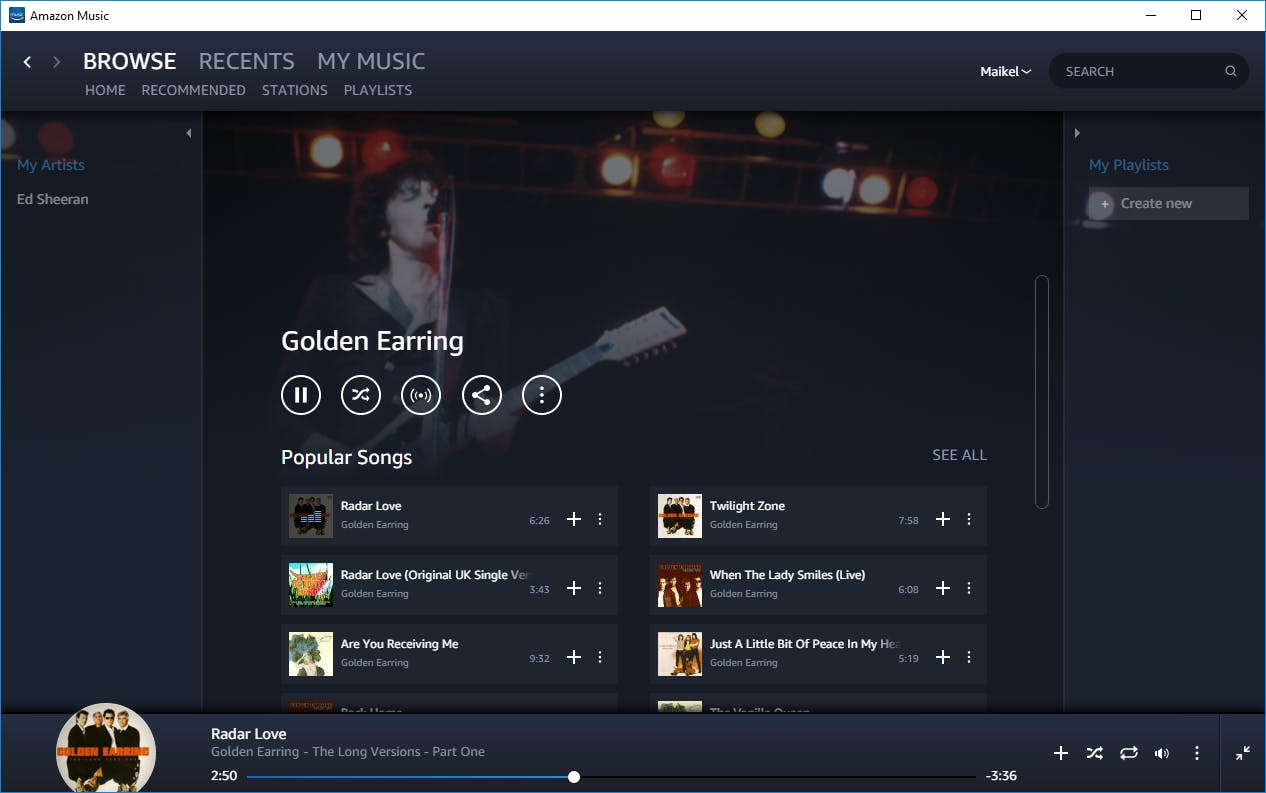1266x793 pixels.
Task: Open the My Playlists heading link
Action: [1129, 165]
